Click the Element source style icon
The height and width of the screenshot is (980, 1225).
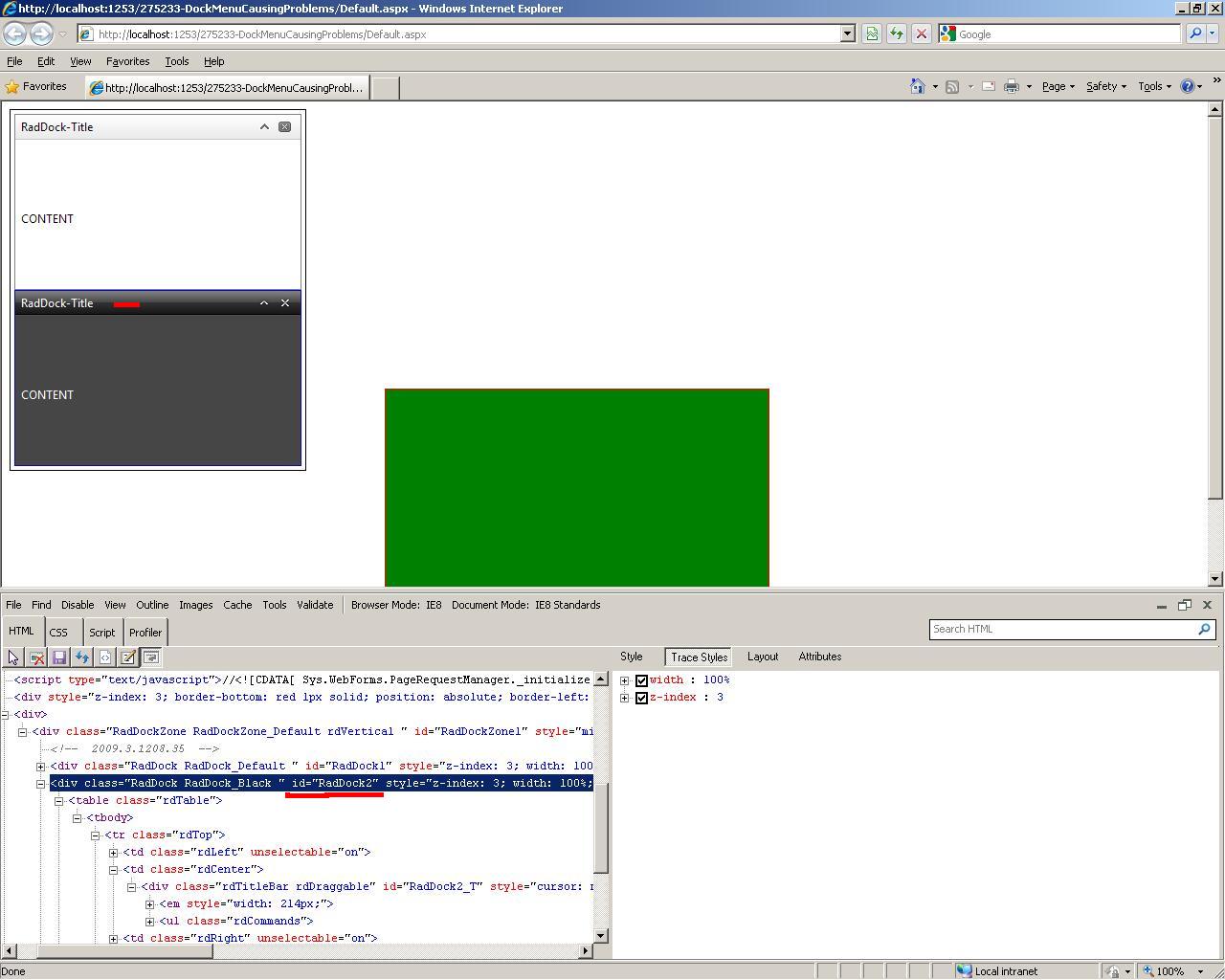click(x=105, y=657)
